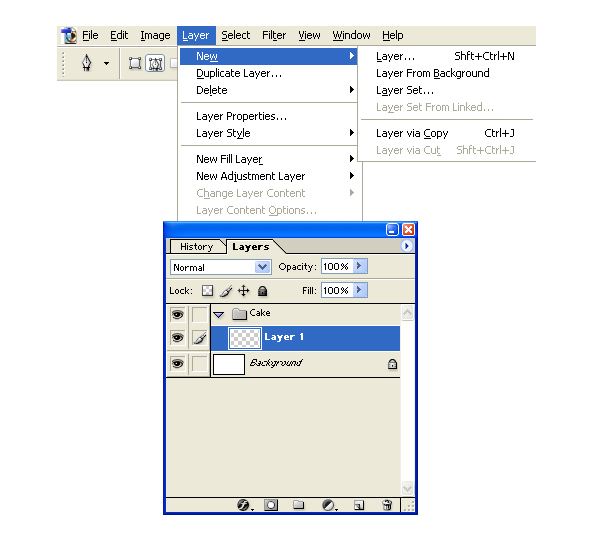The height and width of the screenshot is (543, 600).
Task: Select the Pen tool icon in options bar
Action: click(86, 63)
